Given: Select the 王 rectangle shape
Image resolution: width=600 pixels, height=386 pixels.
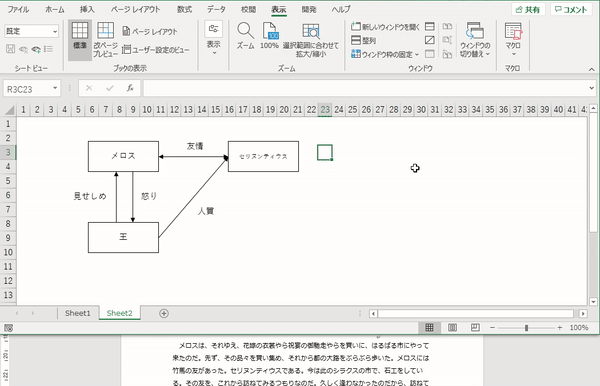Looking at the screenshot, I should [x=123, y=237].
